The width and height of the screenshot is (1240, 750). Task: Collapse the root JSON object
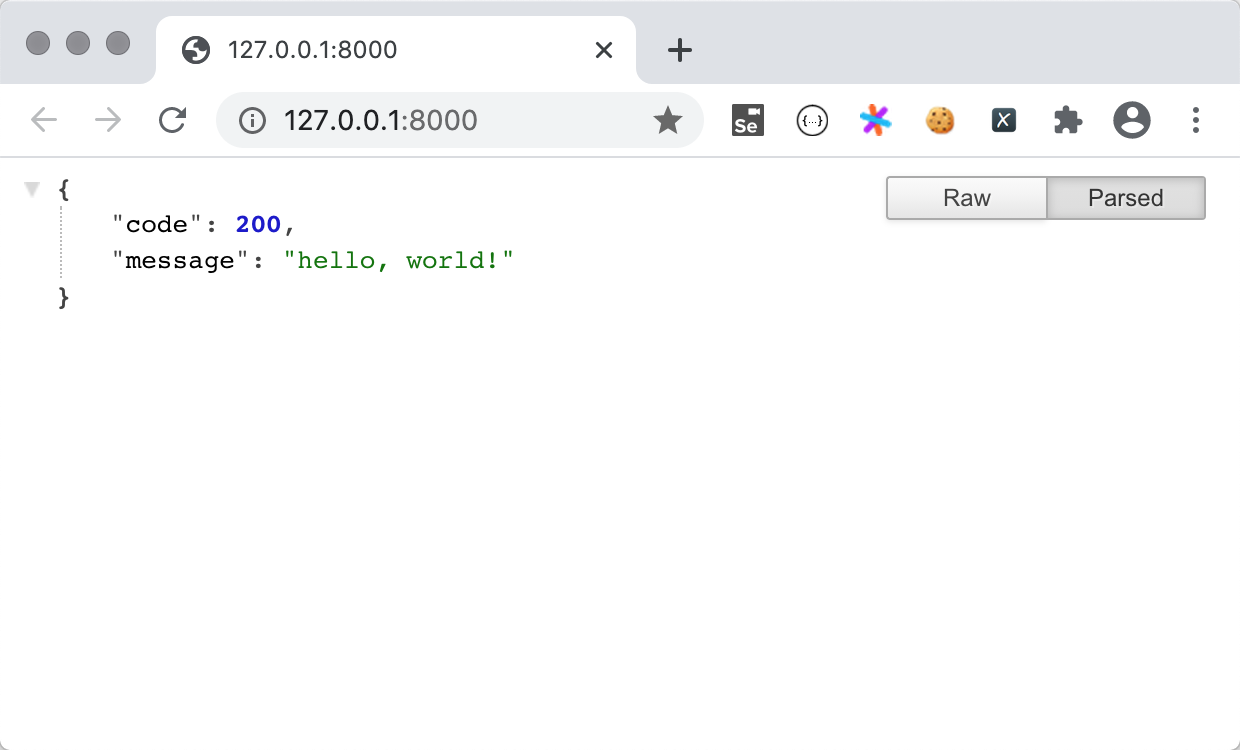[33, 189]
